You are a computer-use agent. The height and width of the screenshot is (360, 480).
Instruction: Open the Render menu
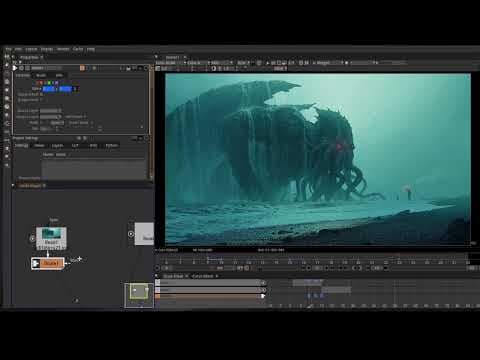(63, 49)
